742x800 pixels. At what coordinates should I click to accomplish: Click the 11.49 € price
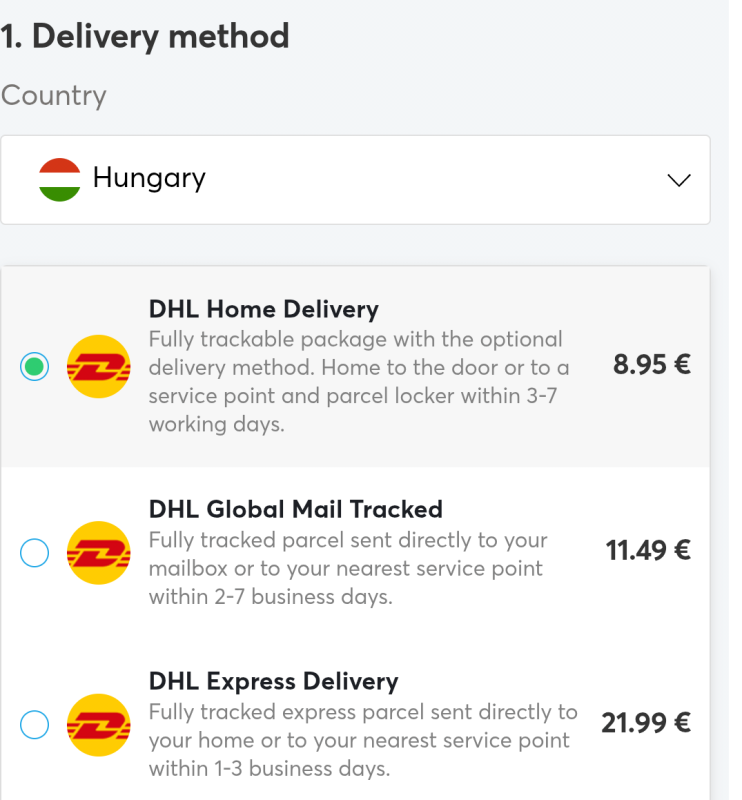[x=648, y=551]
